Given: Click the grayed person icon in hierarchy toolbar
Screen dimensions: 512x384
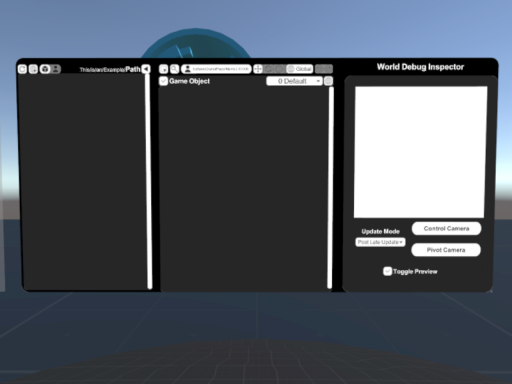Looking at the screenshot, I should pos(56,69).
